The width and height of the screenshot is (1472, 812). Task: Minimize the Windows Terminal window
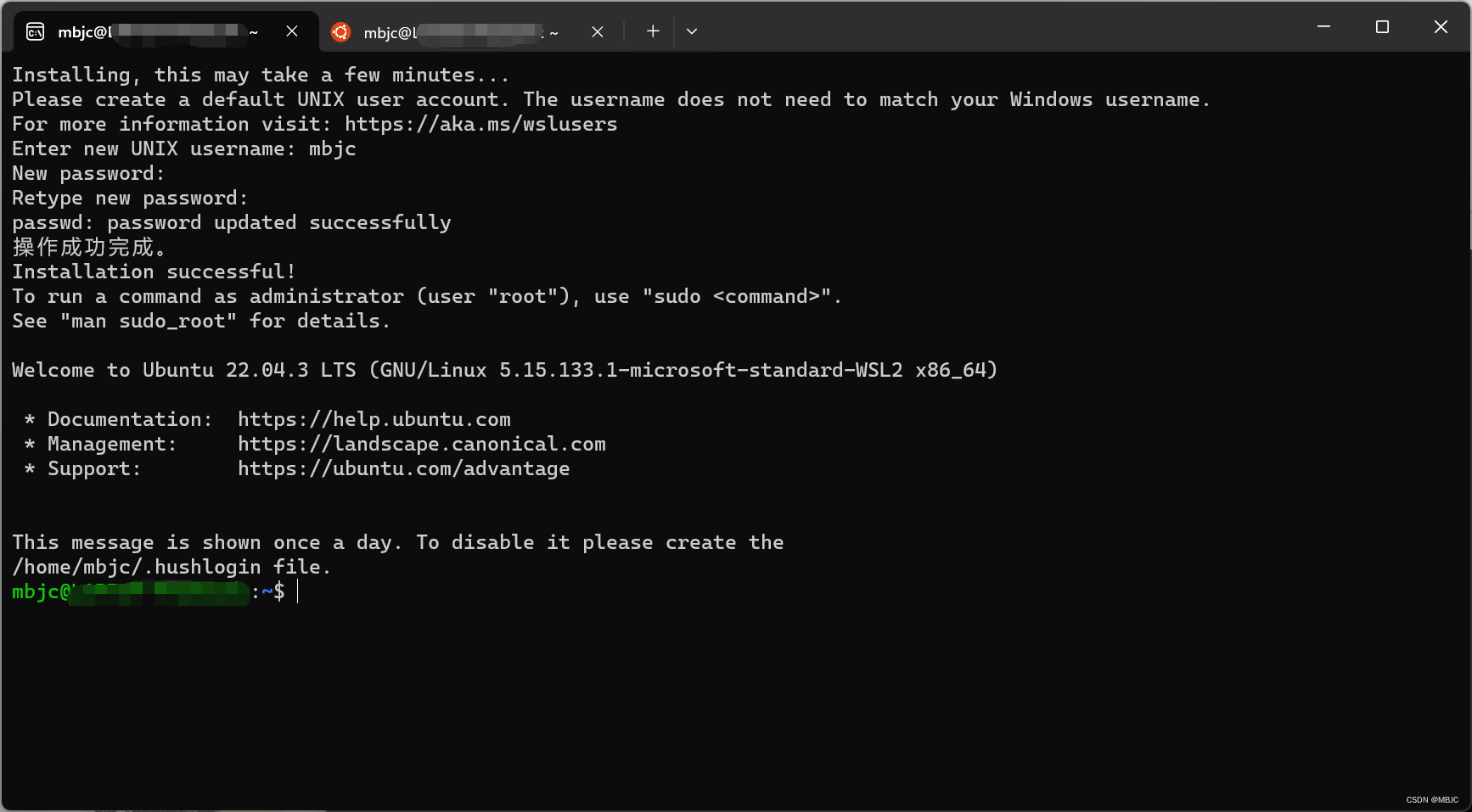[x=1323, y=27]
